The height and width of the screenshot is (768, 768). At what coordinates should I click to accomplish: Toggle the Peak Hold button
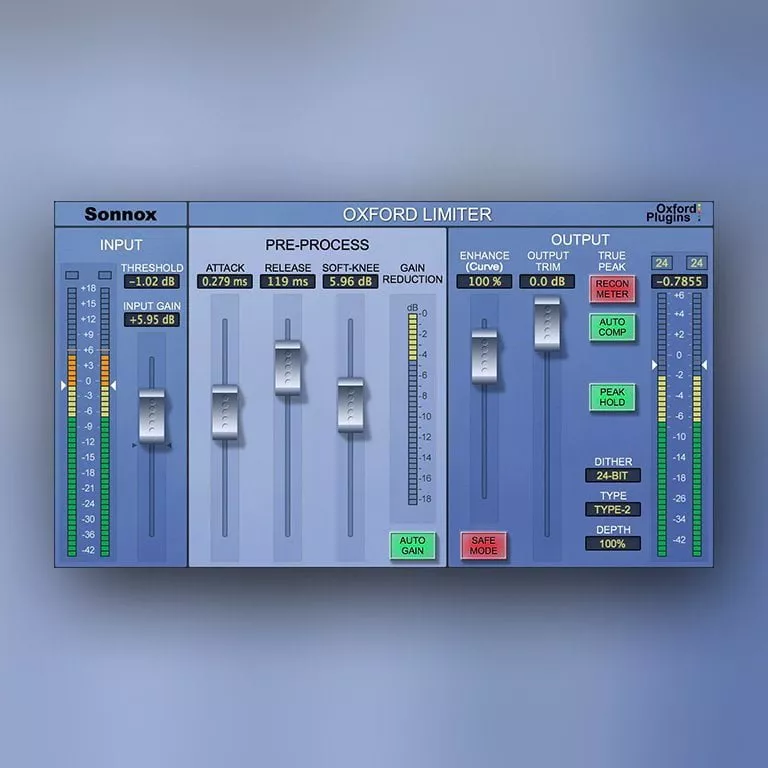612,397
